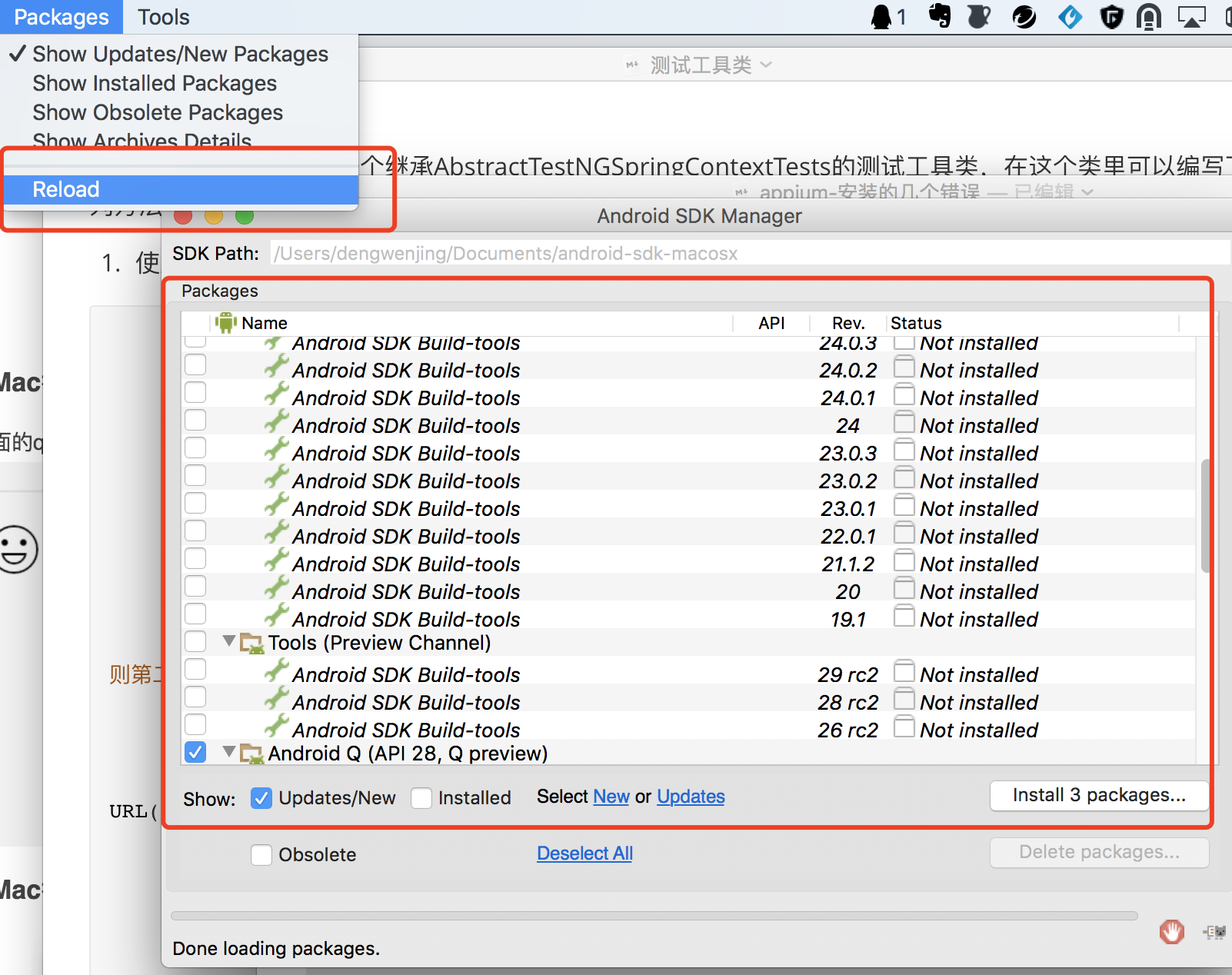The width and height of the screenshot is (1232, 975).
Task: Open the Evernote elephant menu bar icon
Action: (939, 16)
